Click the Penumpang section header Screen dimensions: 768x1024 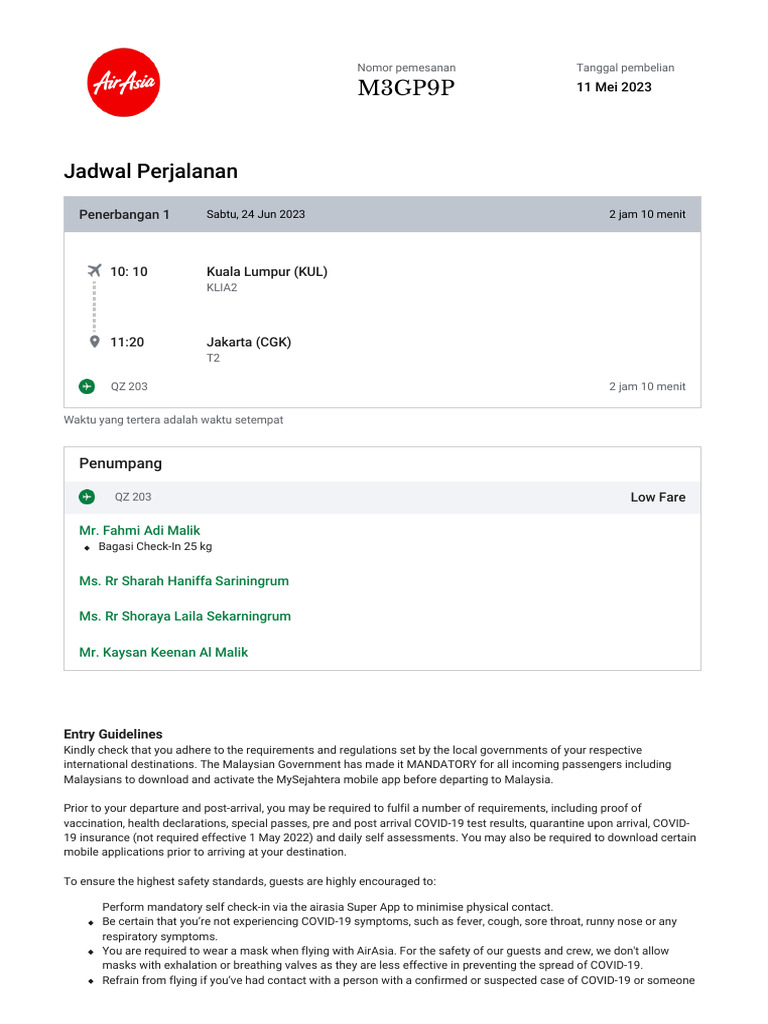click(x=120, y=464)
